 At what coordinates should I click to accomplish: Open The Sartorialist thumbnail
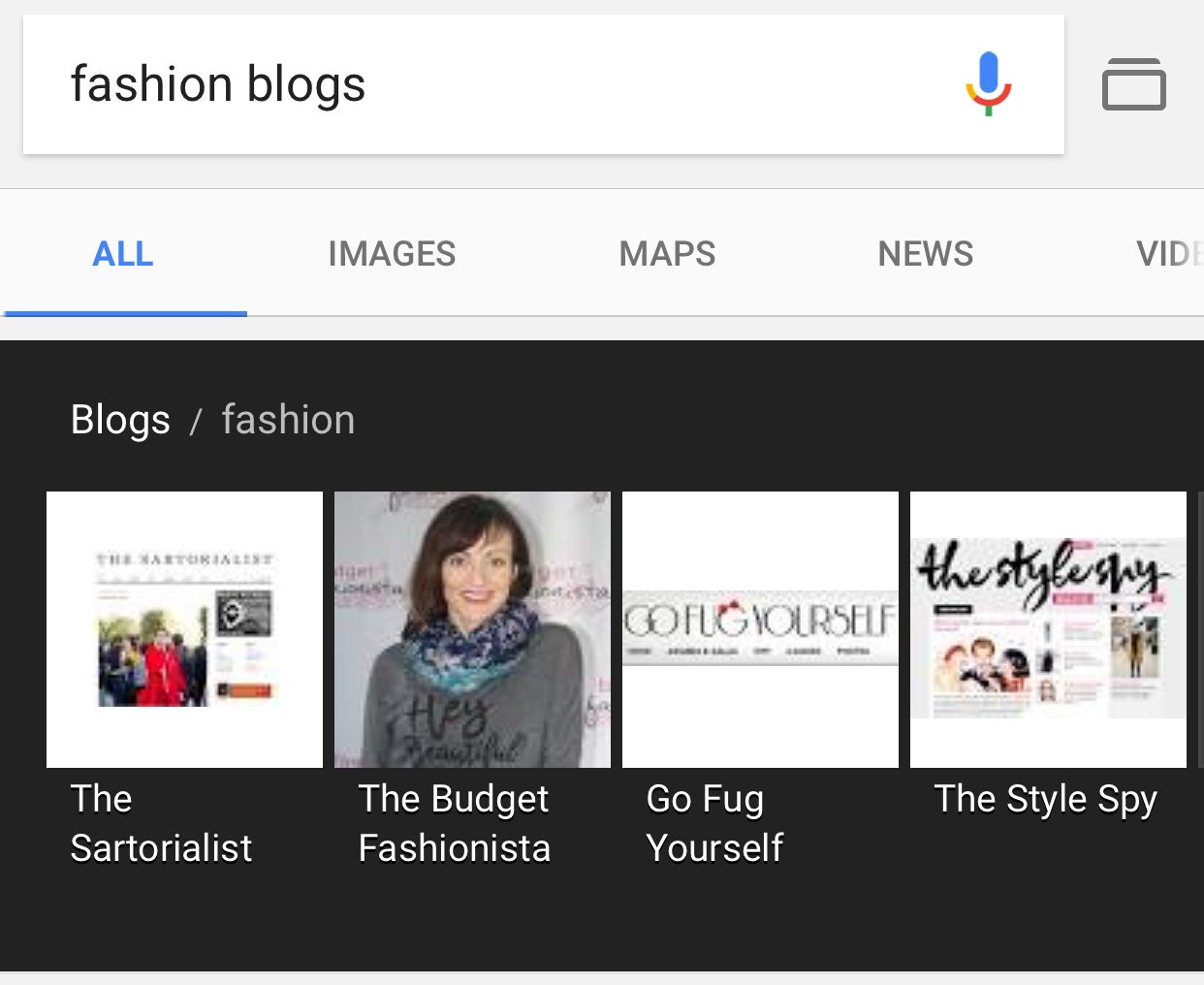point(184,629)
